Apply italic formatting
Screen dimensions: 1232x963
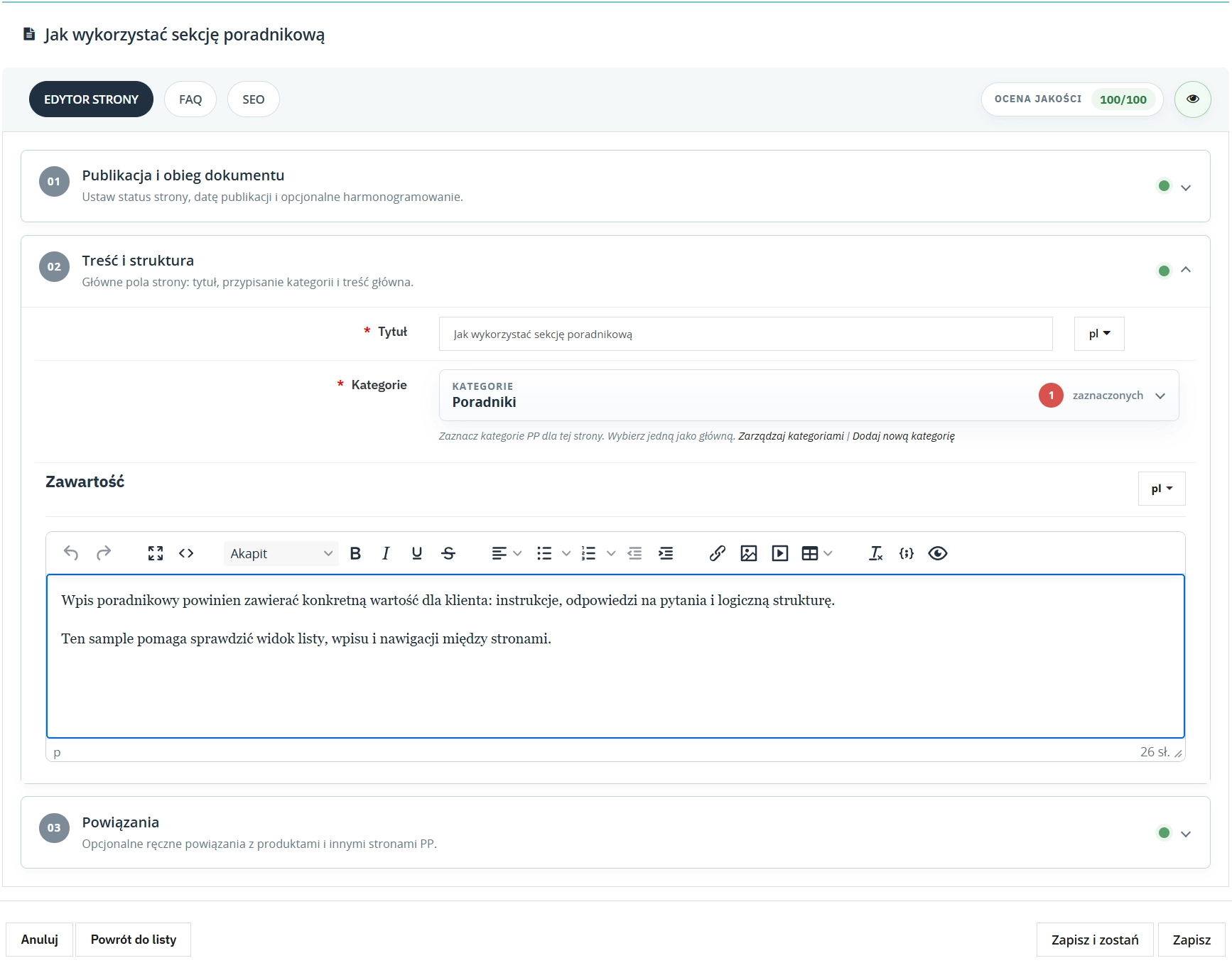385,553
